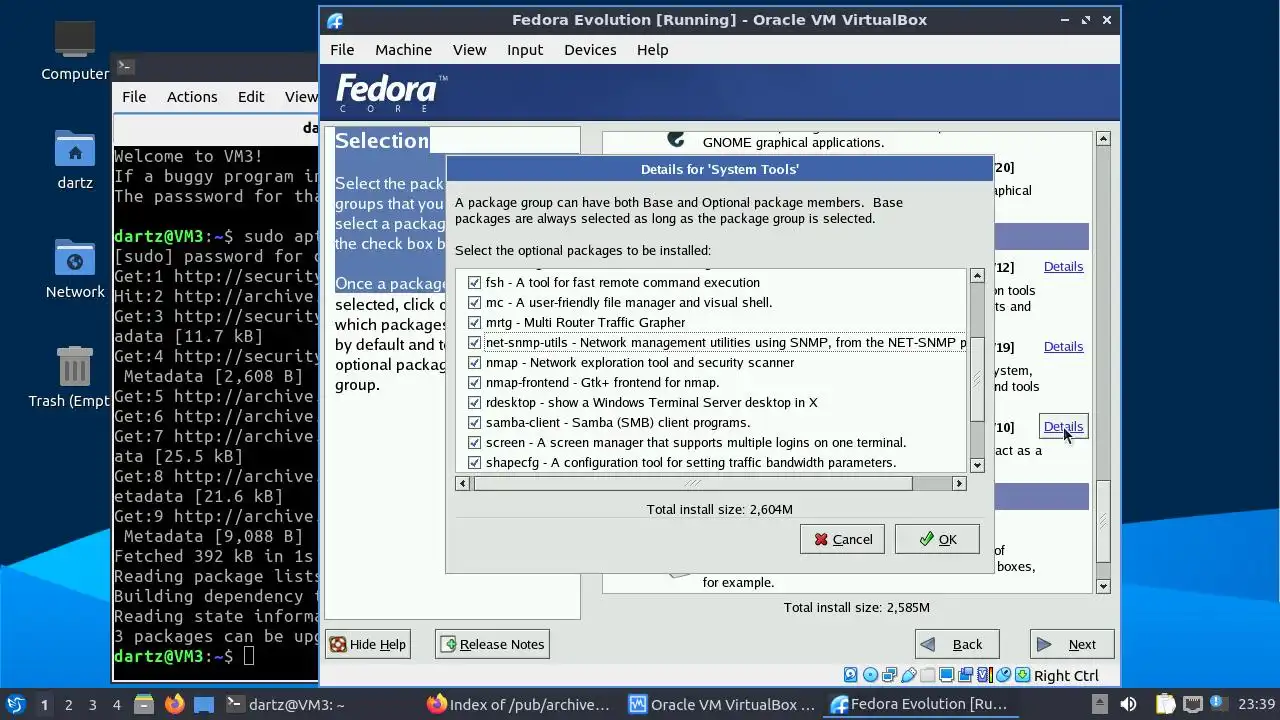Uncheck the screen package checkbox
1280x720 pixels.
474,442
